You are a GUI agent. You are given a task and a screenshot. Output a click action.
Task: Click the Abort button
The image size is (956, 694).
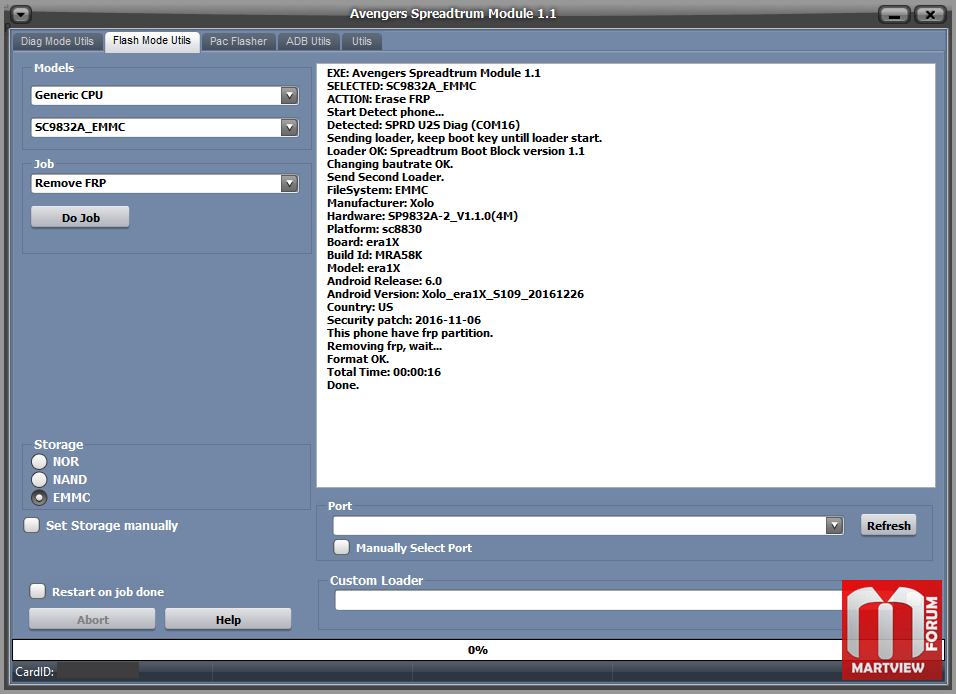pos(93,619)
